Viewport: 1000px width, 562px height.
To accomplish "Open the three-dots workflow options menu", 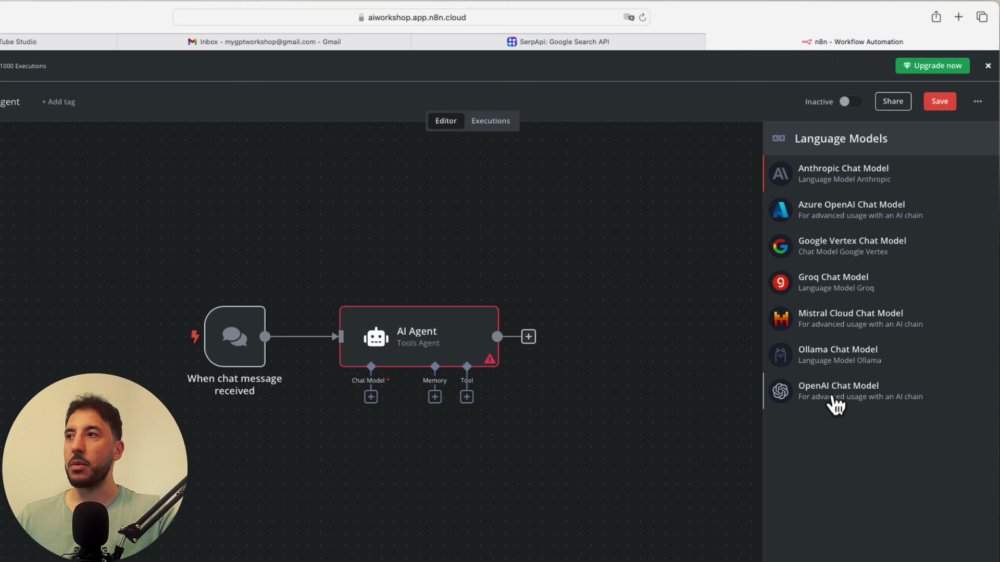I will [x=978, y=101].
